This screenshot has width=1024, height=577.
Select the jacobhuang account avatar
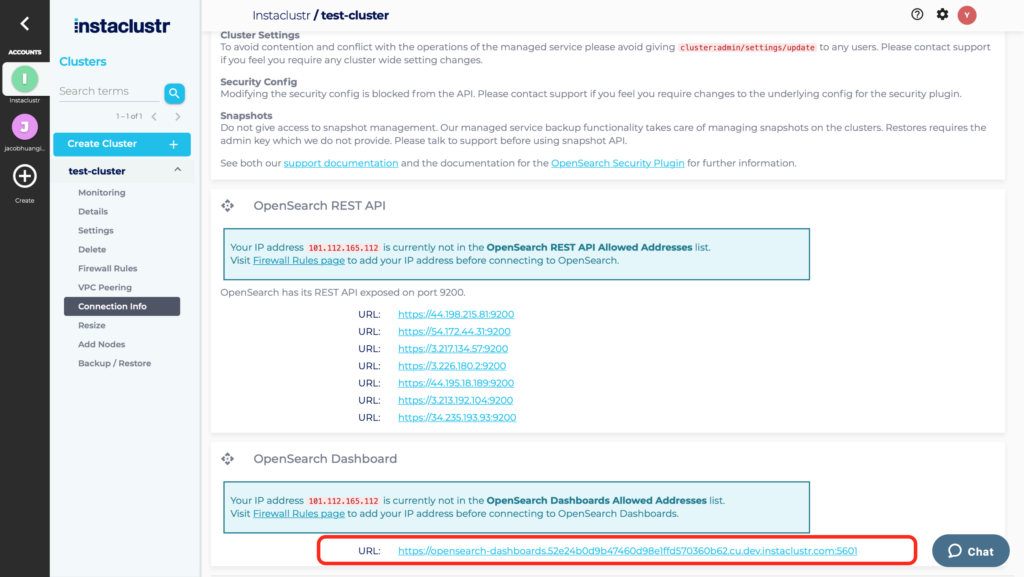pyautogui.click(x=24, y=127)
